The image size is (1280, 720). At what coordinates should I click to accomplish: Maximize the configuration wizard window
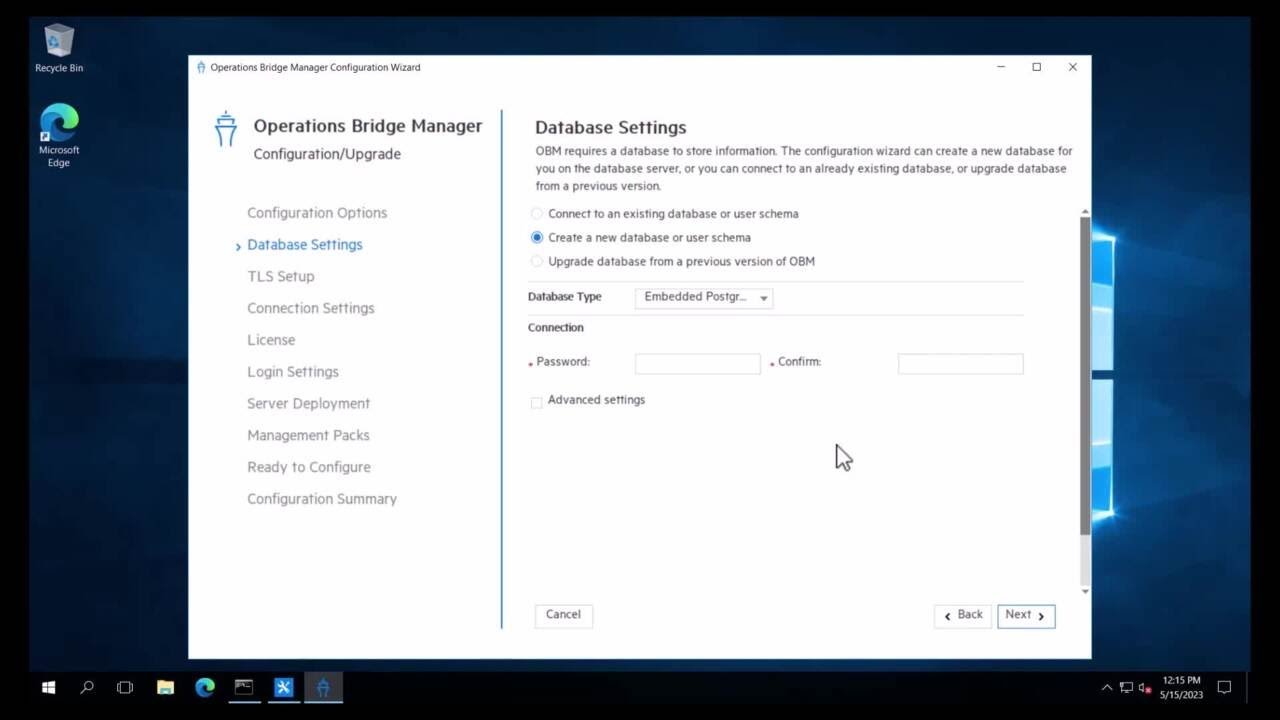coord(1036,67)
